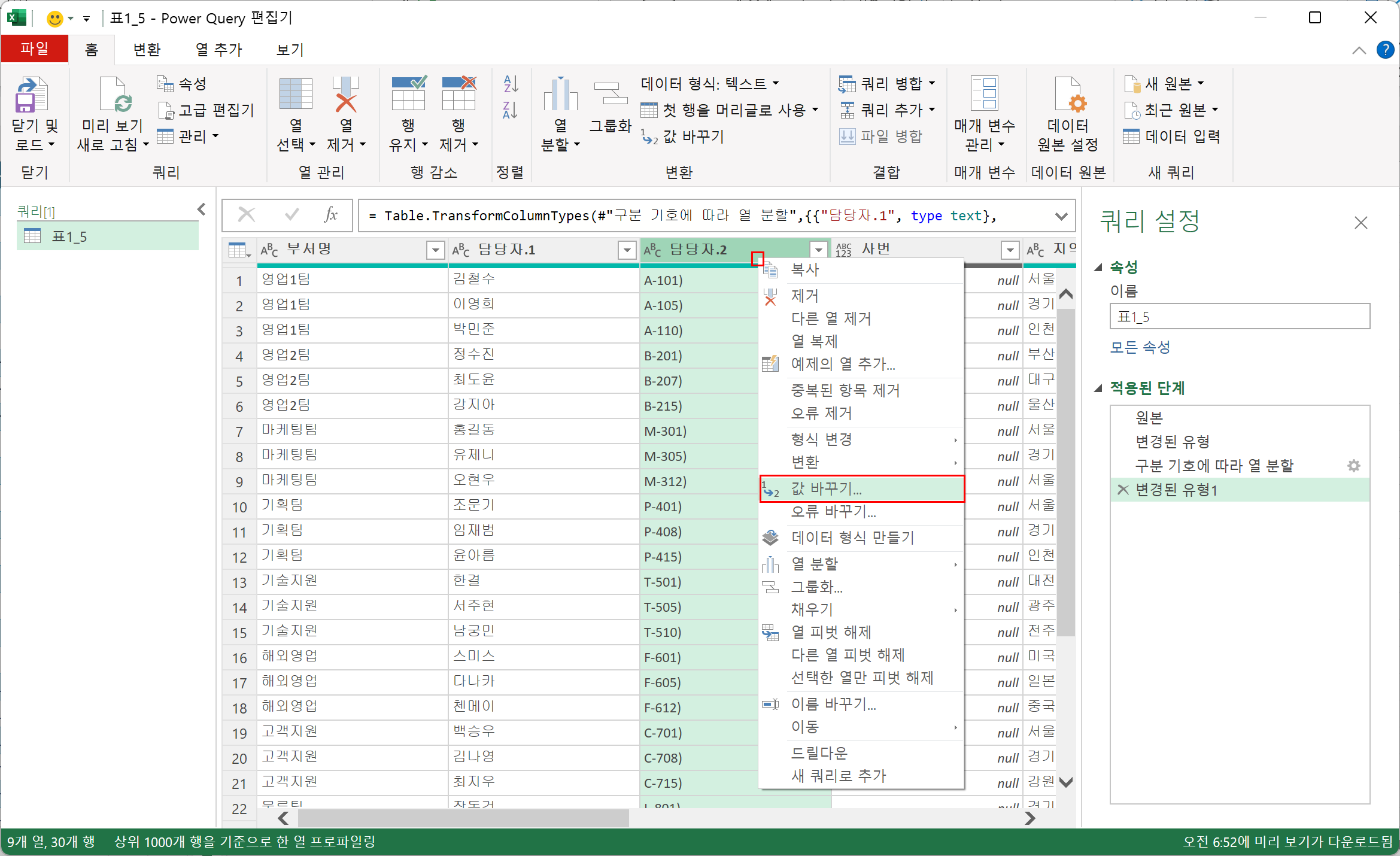The width and height of the screenshot is (1400, 856).
Task: Collapse the ribbon with the caret arrow
Action: [x=1359, y=50]
